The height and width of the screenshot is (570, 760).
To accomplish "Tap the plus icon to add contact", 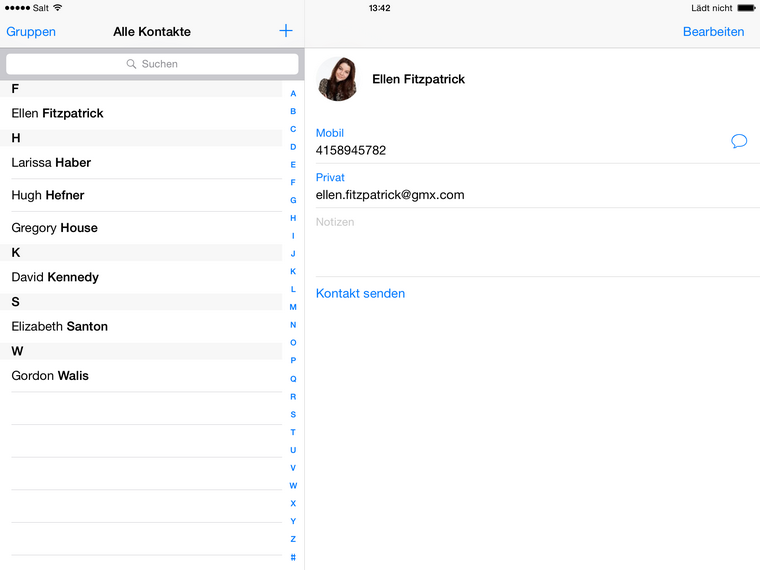I will coord(286,31).
